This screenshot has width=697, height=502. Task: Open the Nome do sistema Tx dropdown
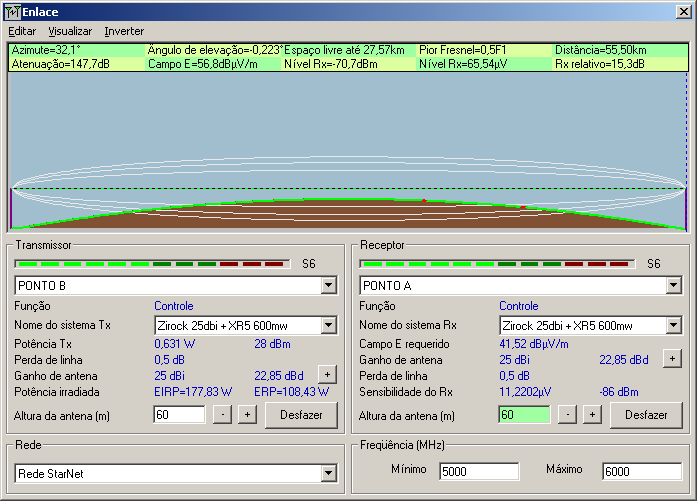pos(328,326)
